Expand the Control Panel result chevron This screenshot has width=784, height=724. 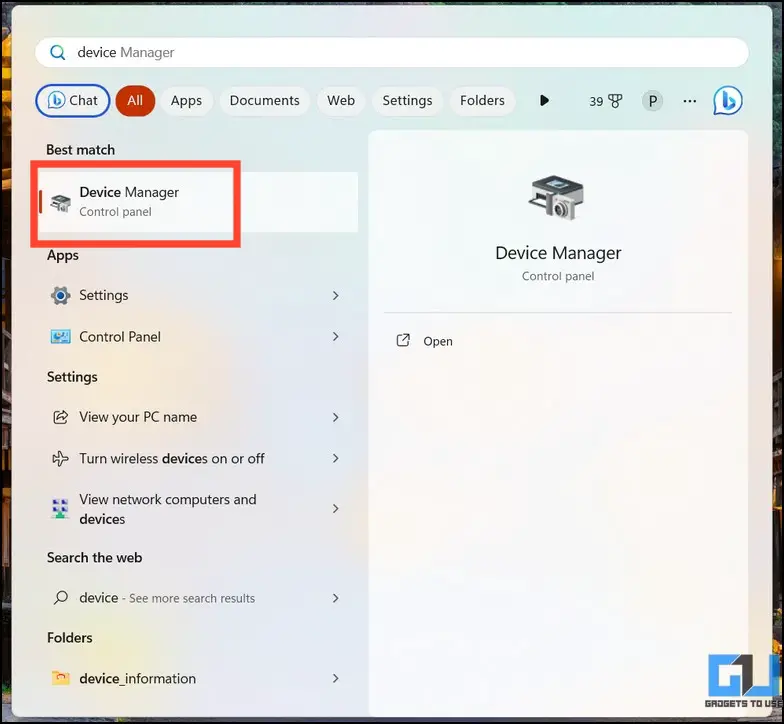coord(336,337)
